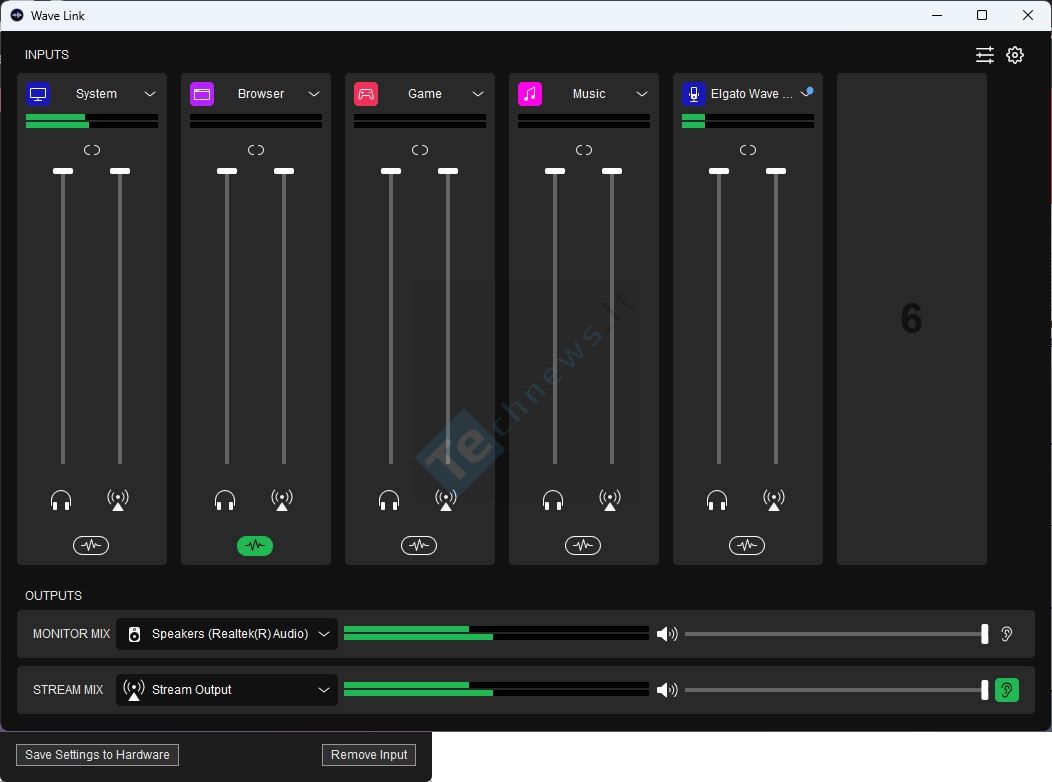
Task: Mute System in monitor mix headphones
Action: (61, 500)
